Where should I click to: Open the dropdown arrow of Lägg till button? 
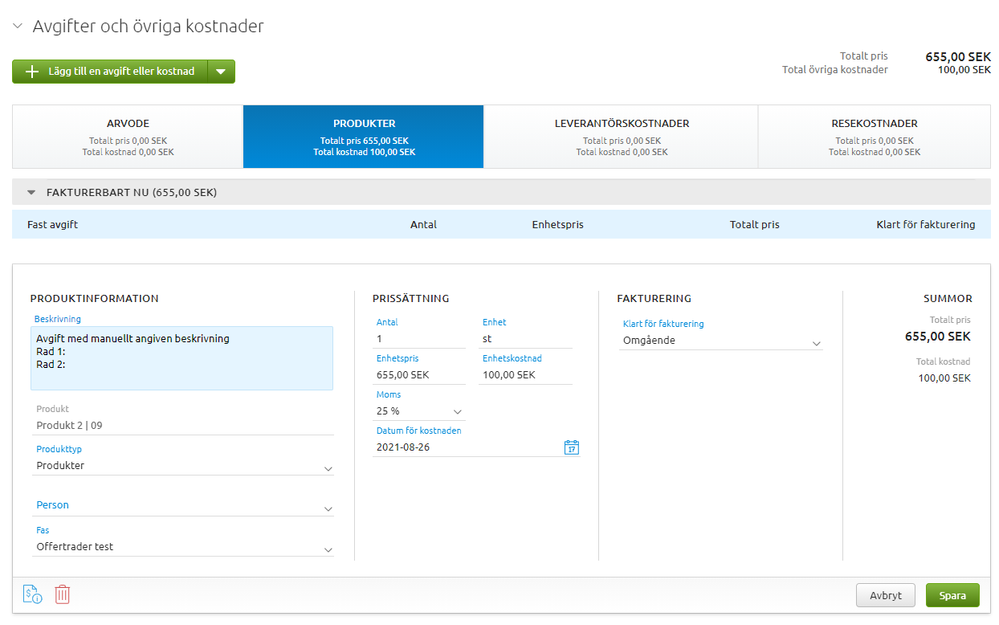[221, 71]
